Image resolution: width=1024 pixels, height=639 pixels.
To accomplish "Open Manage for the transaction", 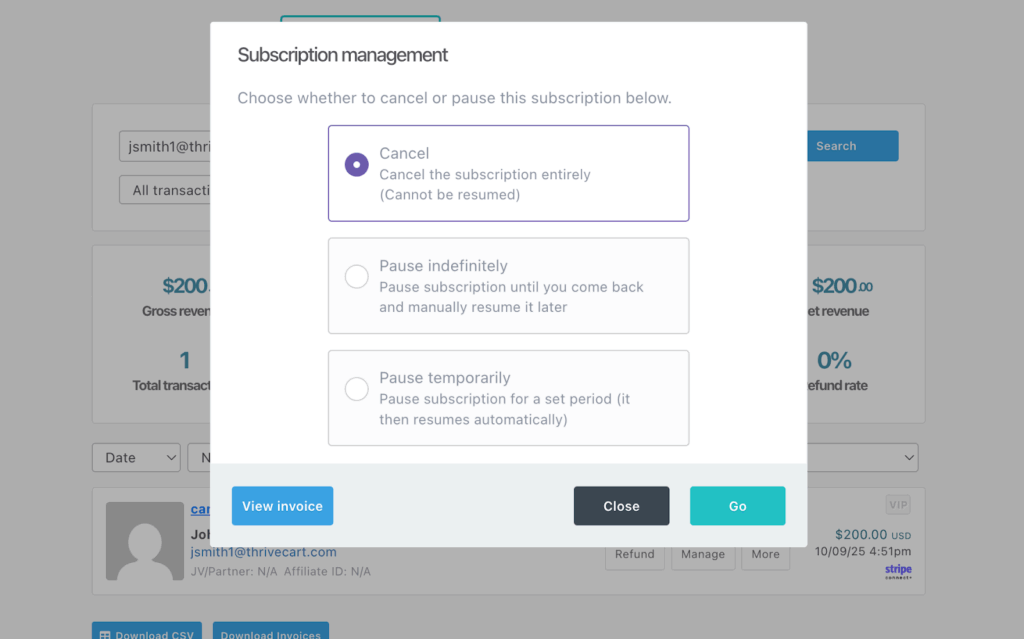I will (x=703, y=554).
